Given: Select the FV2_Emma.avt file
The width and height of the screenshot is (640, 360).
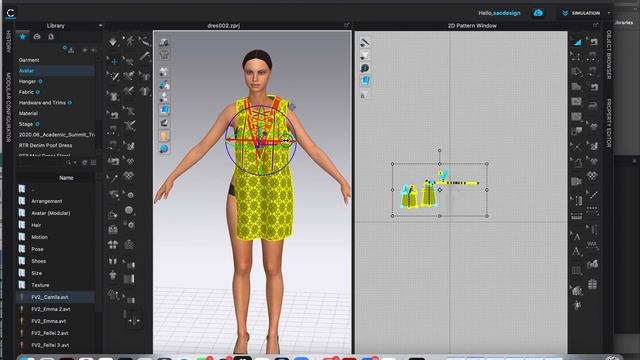Looking at the screenshot, I should 49,321.
